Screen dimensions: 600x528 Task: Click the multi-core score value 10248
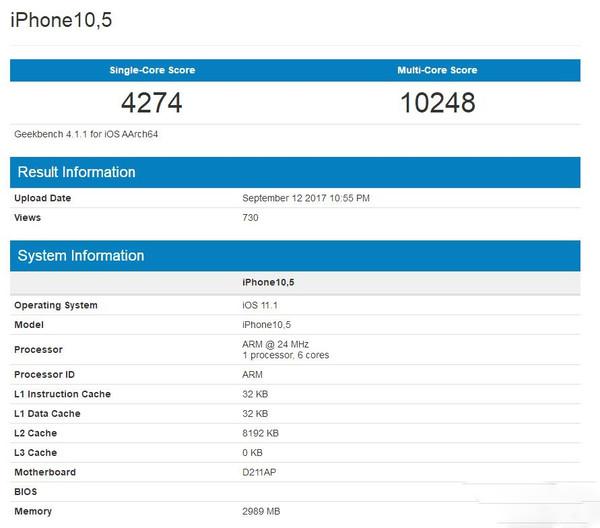tap(437, 103)
